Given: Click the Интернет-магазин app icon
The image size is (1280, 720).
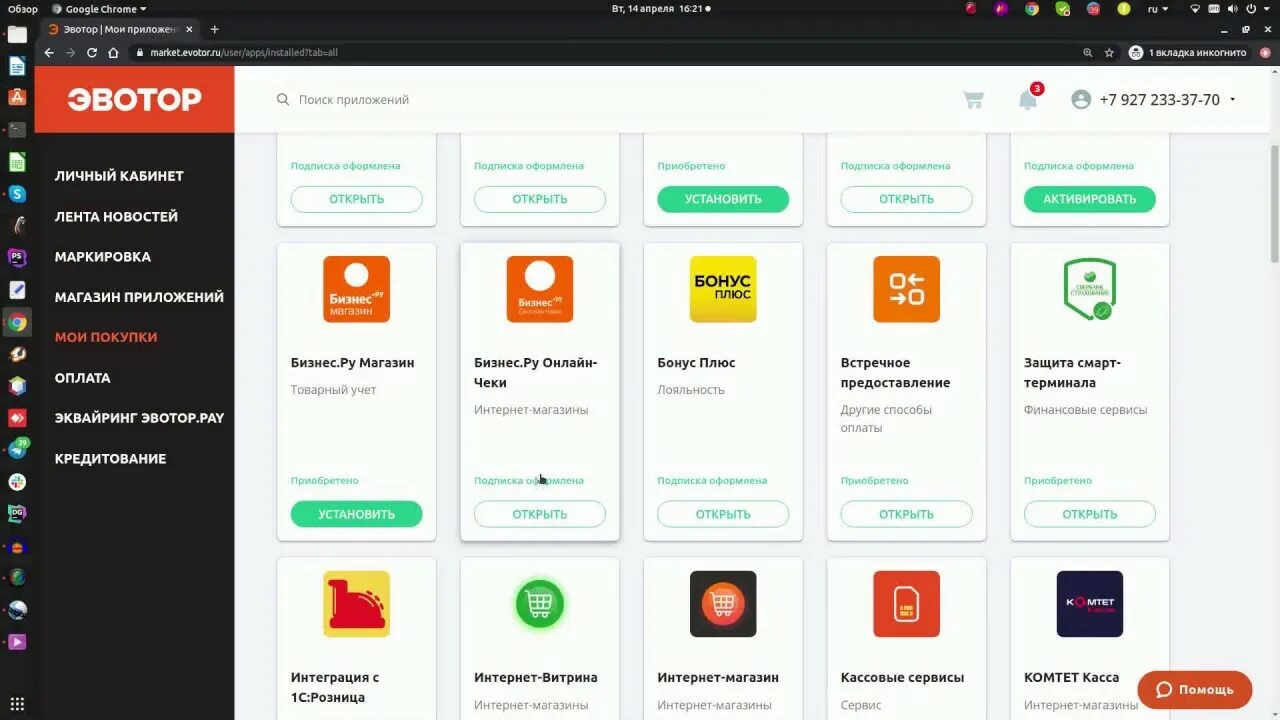Looking at the screenshot, I should 723,604.
